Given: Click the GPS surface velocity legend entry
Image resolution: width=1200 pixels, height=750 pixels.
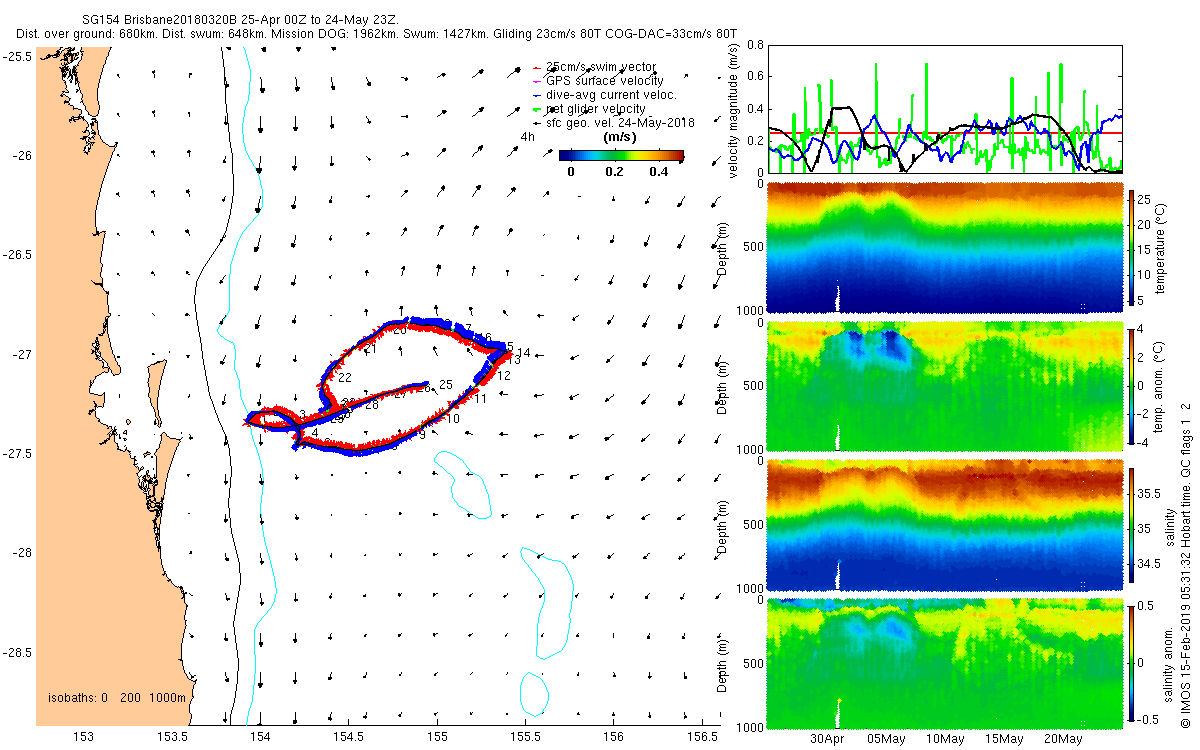Looking at the screenshot, I should pyautogui.click(x=603, y=81).
